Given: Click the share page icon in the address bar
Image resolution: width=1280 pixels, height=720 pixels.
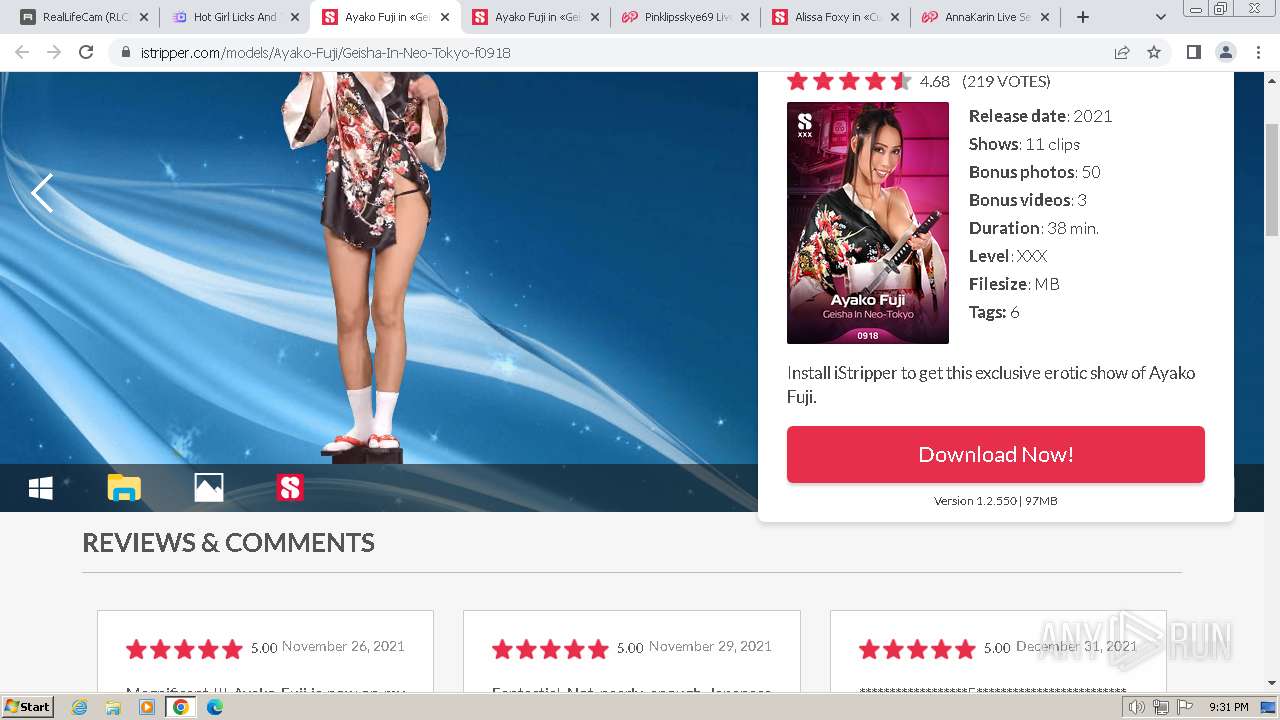Looking at the screenshot, I should point(1122,52).
